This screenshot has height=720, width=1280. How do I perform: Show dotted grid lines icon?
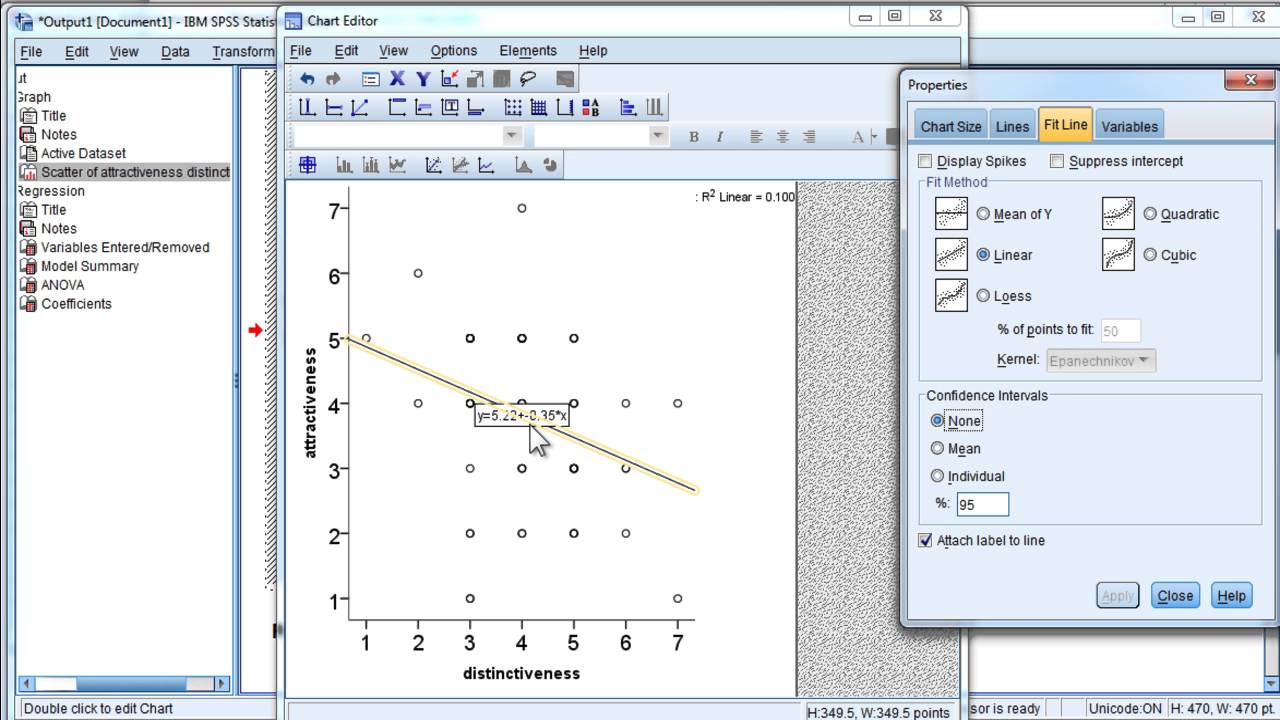click(512, 107)
